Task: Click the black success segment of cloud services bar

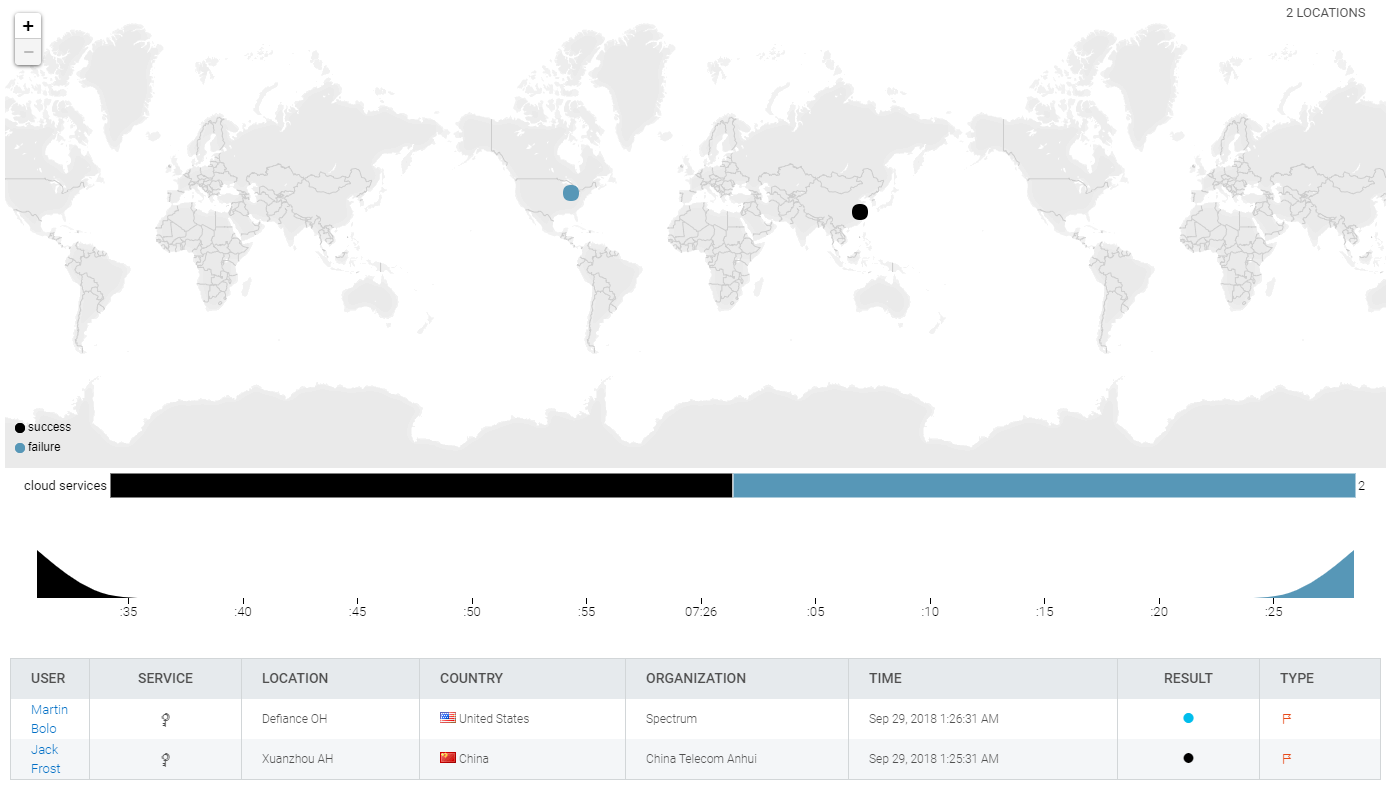Action: (x=421, y=486)
